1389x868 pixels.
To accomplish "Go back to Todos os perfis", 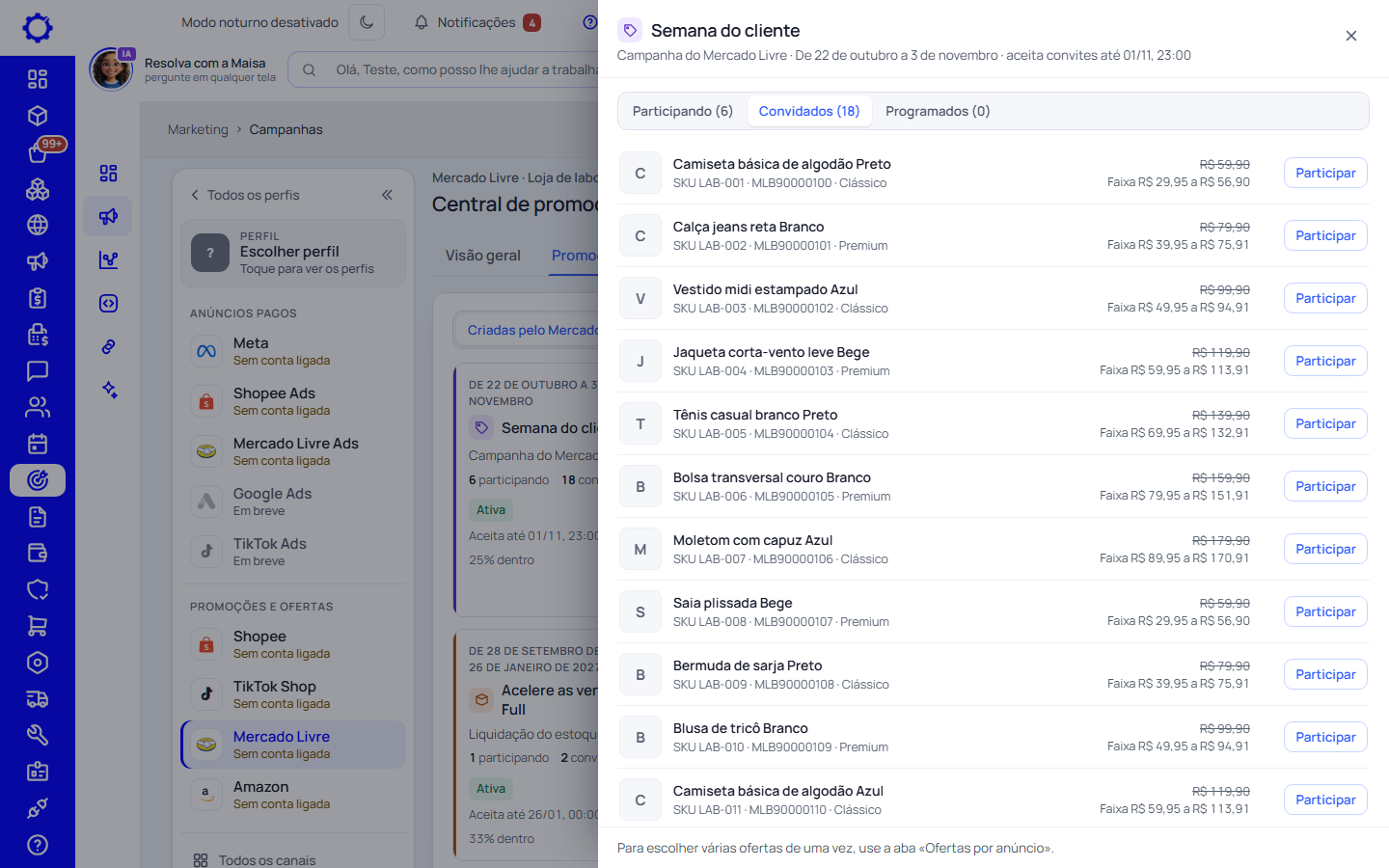I will [x=245, y=195].
